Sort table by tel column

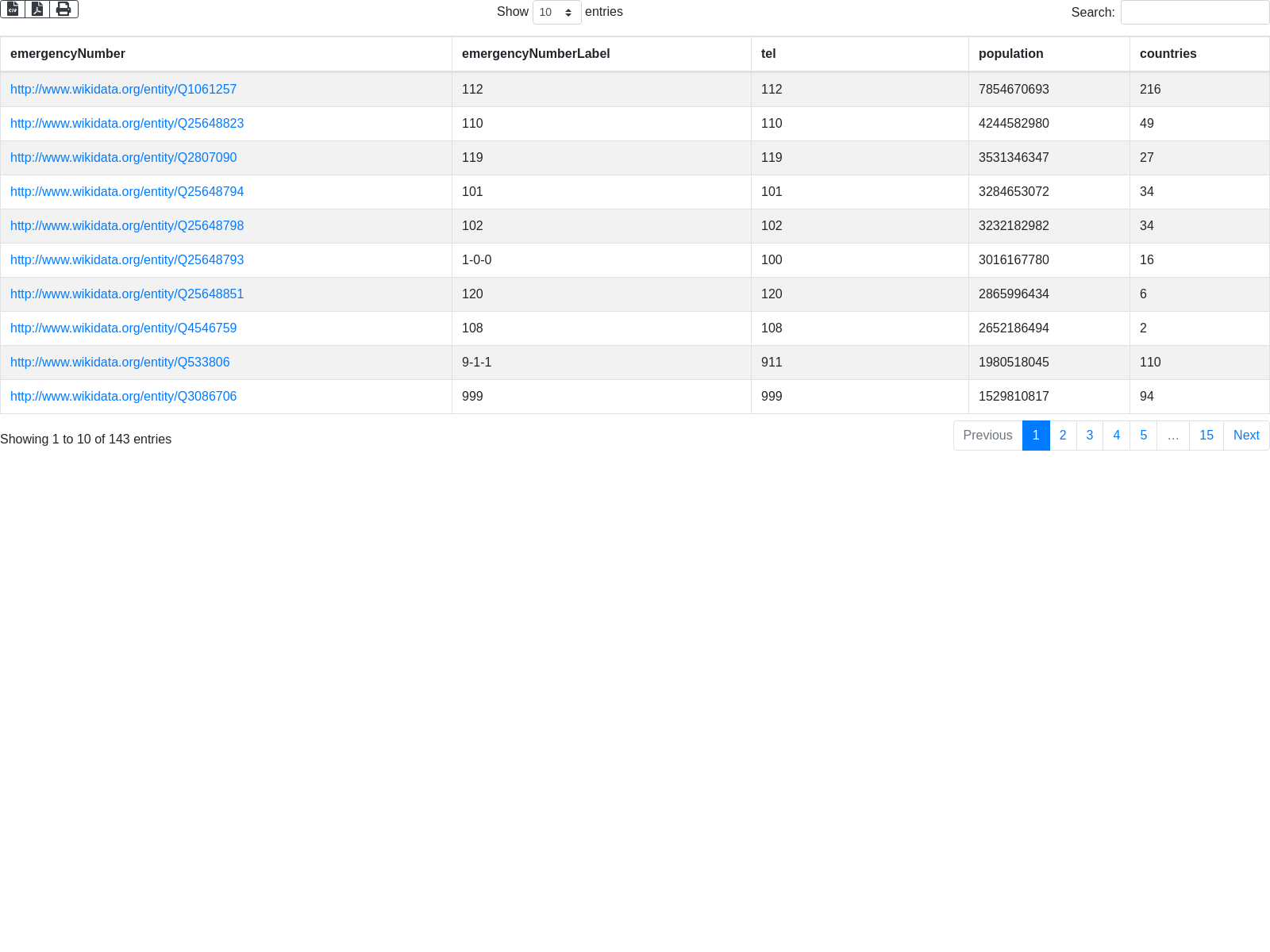[768, 54]
